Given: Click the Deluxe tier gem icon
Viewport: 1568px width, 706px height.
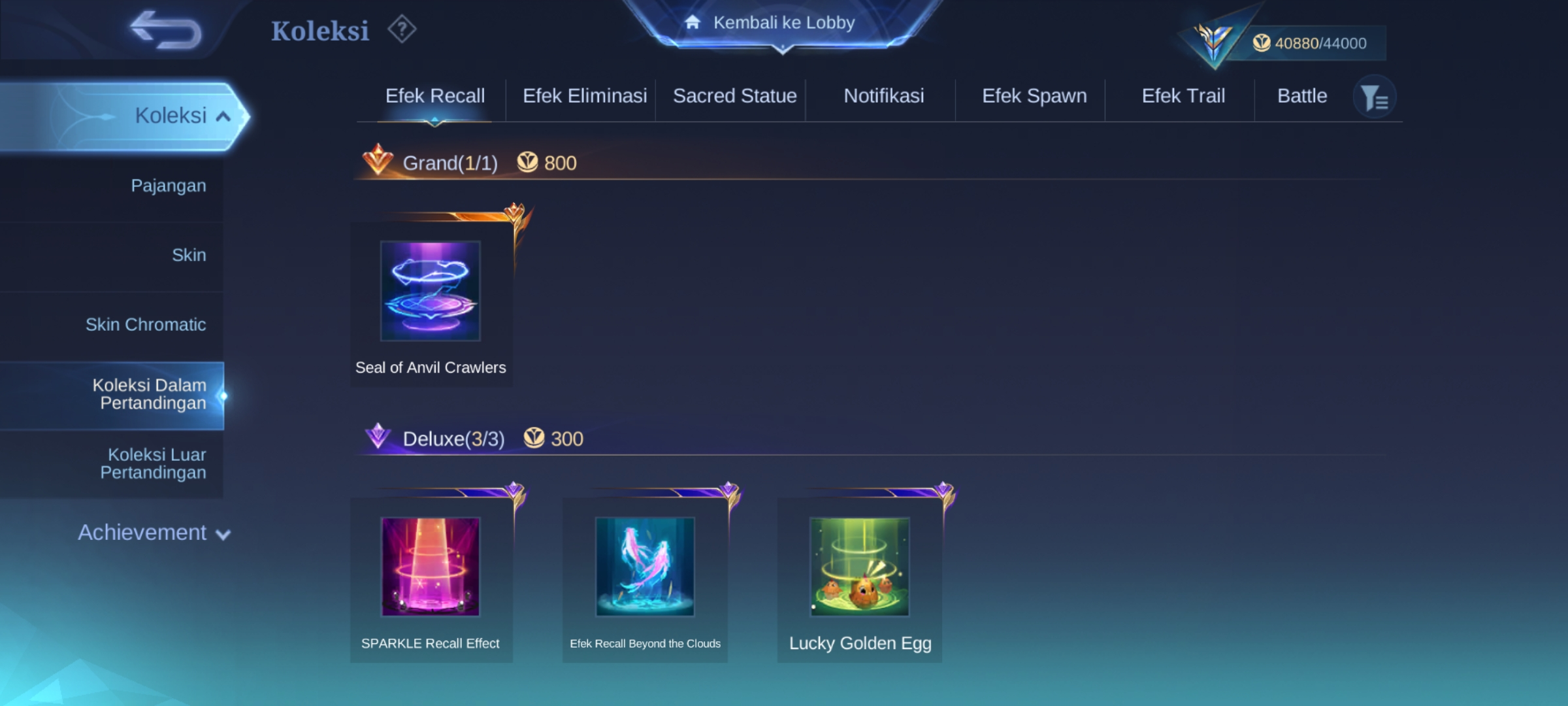Looking at the screenshot, I should click(378, 436).
